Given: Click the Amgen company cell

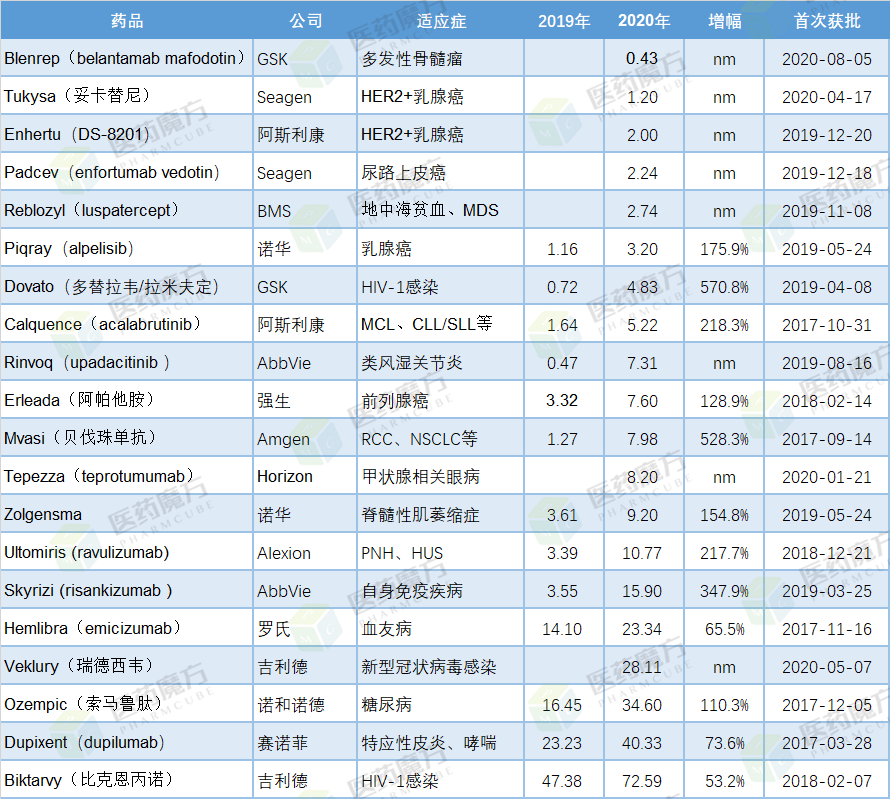Looking at the screenshot, I should [x=305, y=438].
